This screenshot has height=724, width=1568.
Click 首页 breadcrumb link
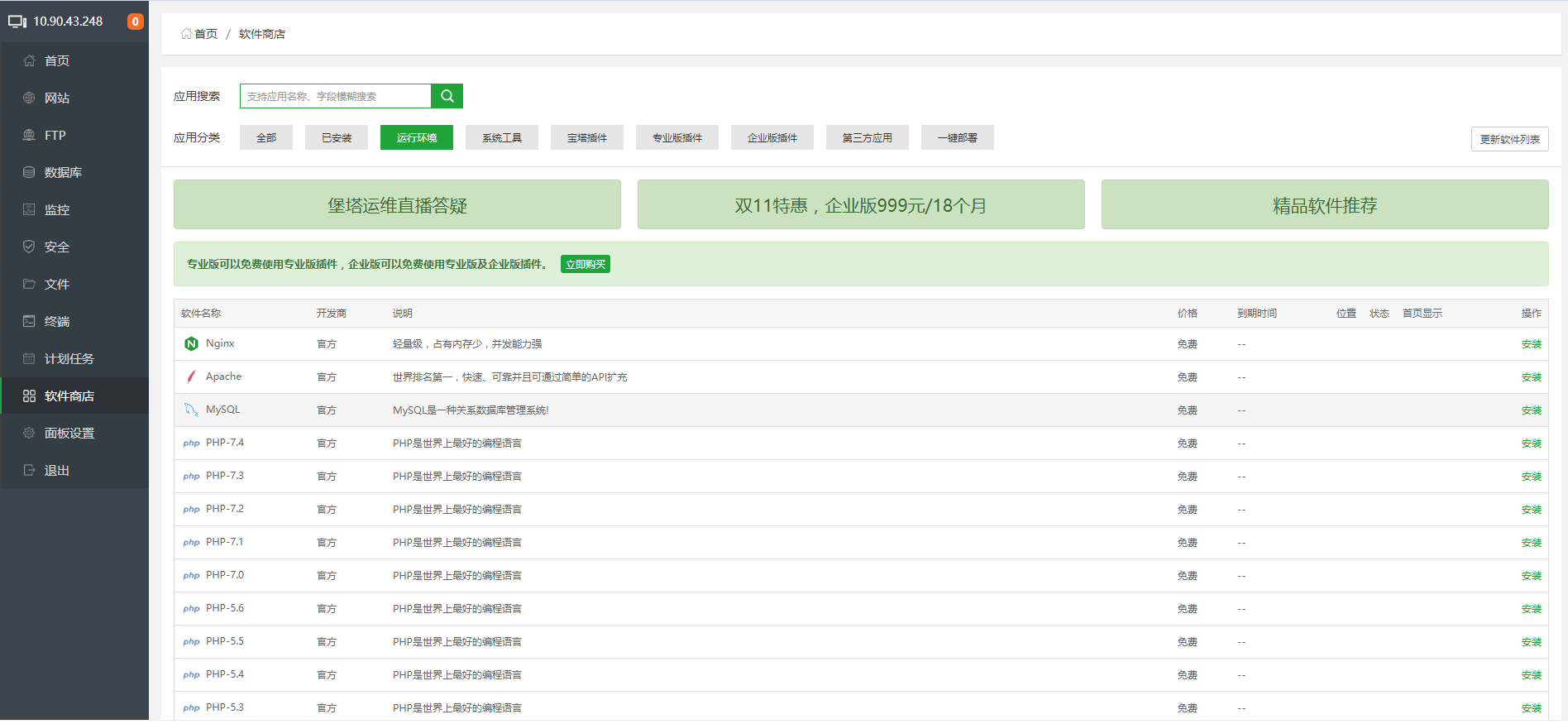click(206, 34)
